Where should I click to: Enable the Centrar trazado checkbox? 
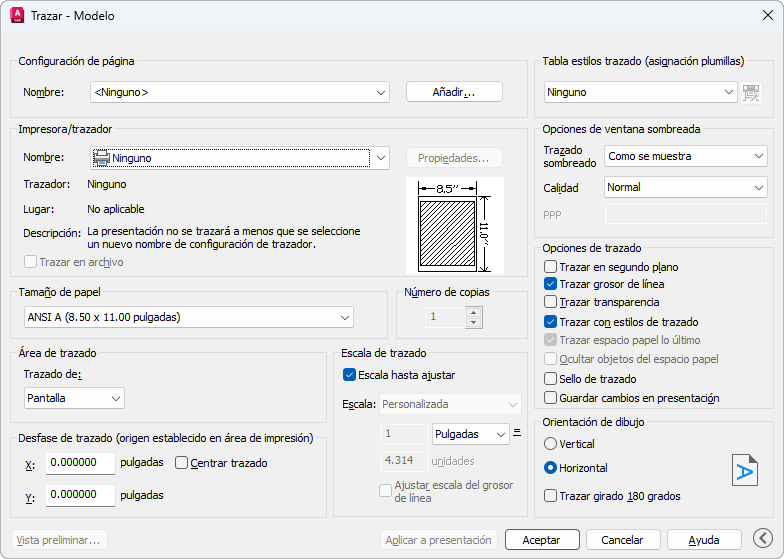pyautogui.click(x=182, y=463)
